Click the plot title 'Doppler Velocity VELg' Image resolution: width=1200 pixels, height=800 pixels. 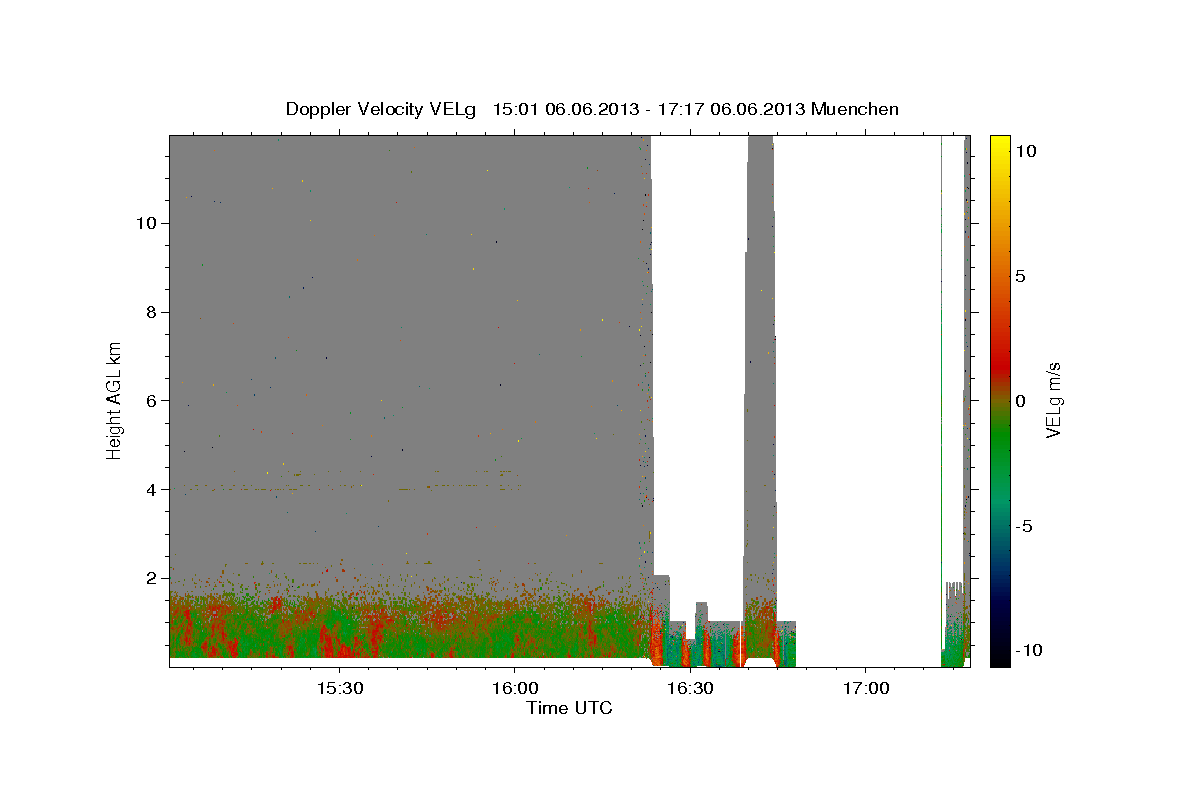[x=383, y=109]
